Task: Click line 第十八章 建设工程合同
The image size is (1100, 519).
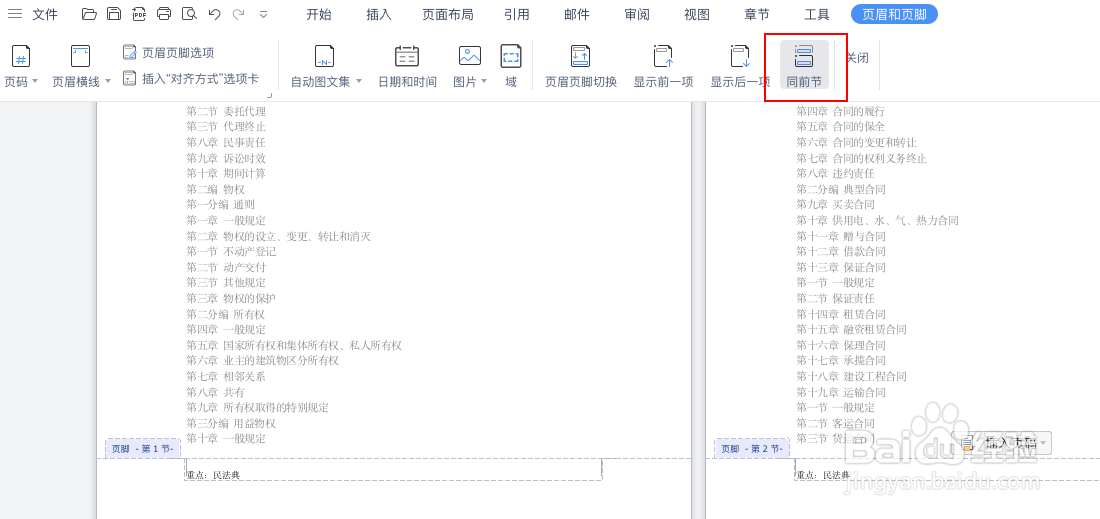Action: tap(851, 376)
